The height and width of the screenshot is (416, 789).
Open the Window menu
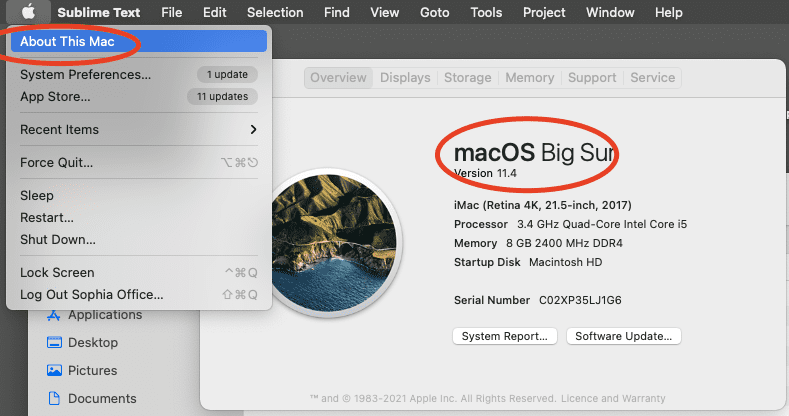(x=610, y=12)
